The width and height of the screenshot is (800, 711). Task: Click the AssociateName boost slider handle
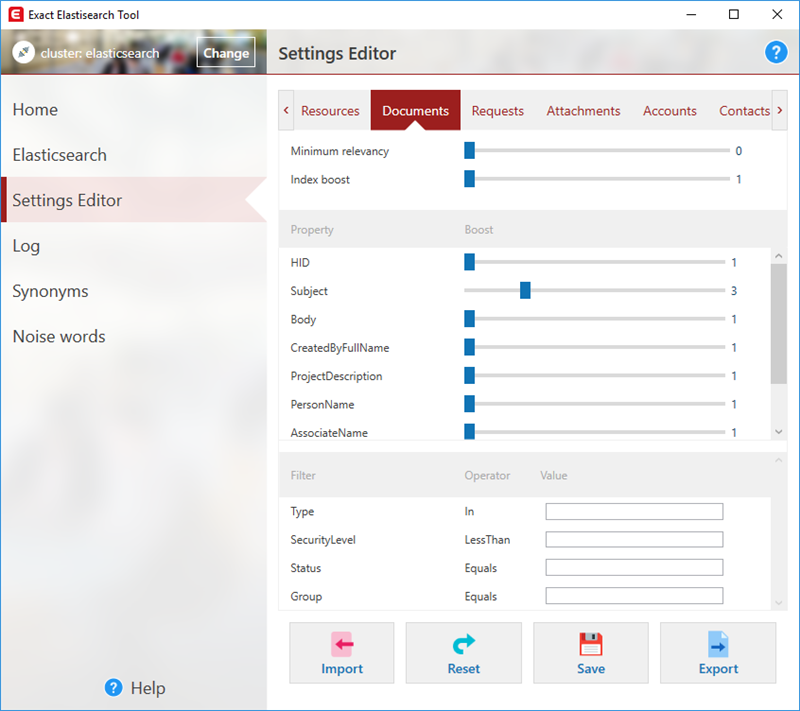469,431
